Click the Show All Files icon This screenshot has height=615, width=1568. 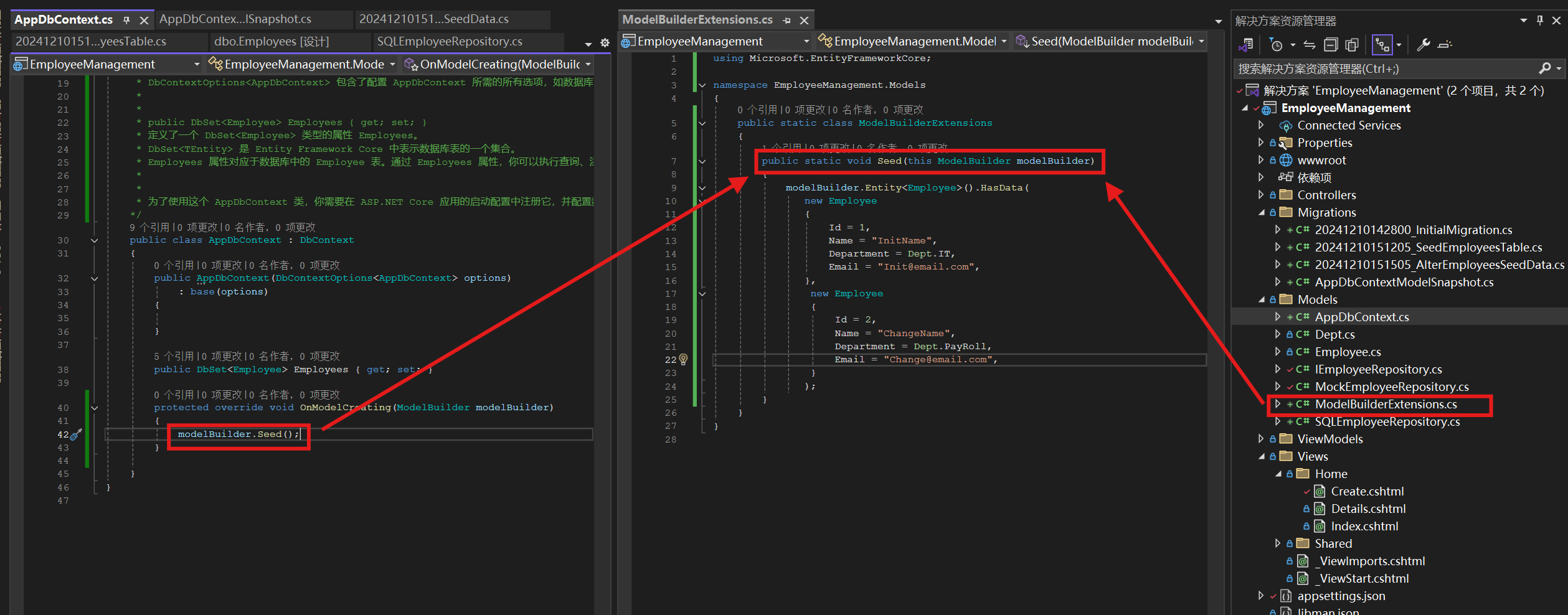click(1352, 45)
